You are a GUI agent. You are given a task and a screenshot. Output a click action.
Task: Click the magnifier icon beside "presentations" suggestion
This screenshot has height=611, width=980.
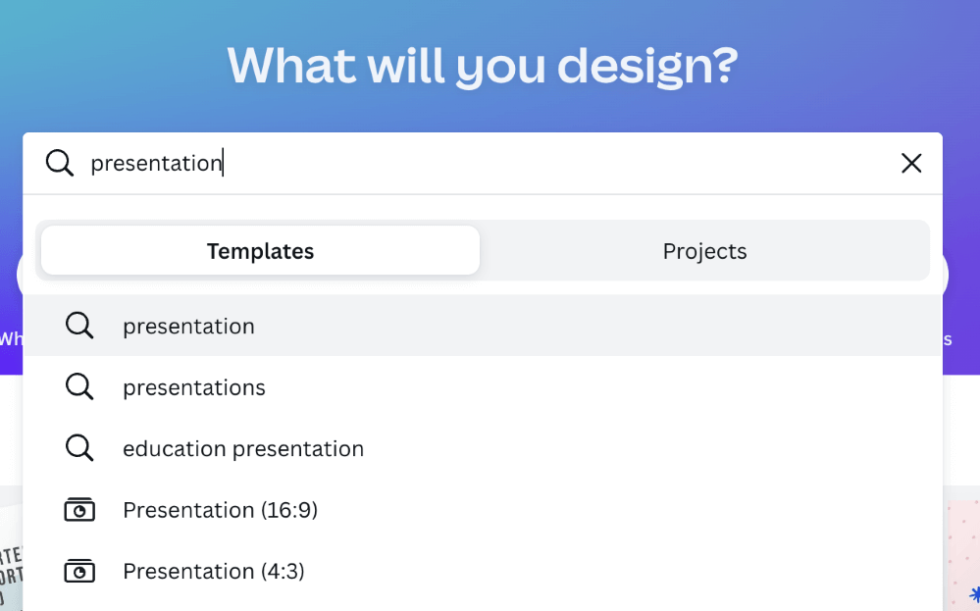80,387
